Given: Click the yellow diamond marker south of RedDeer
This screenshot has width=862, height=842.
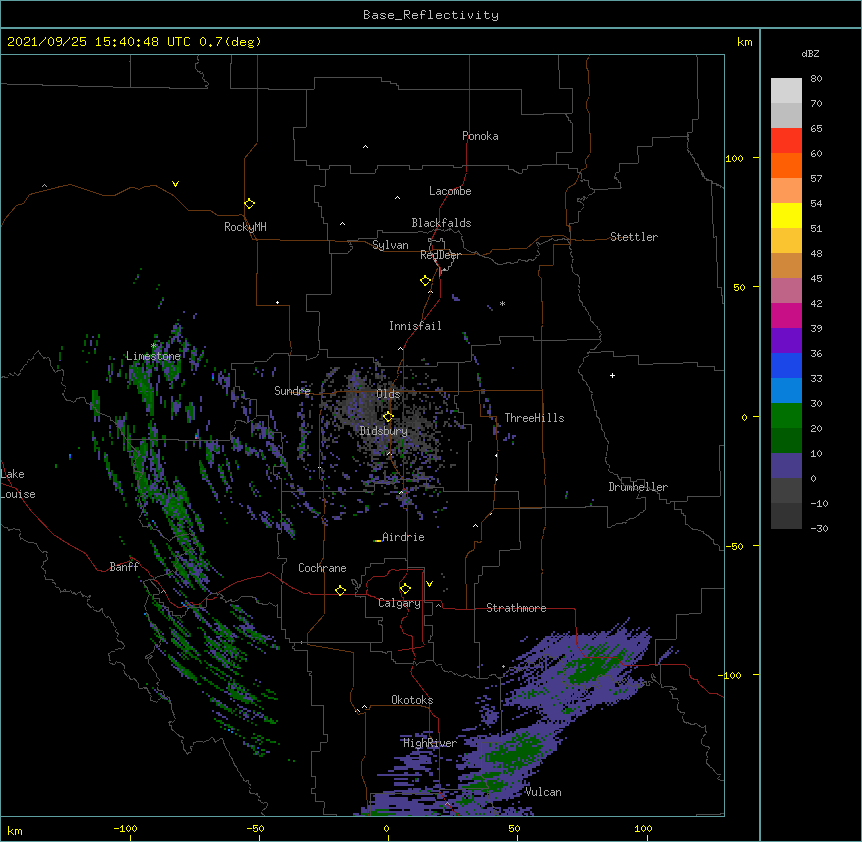Looking at the screenshot, I should [426, 281].
